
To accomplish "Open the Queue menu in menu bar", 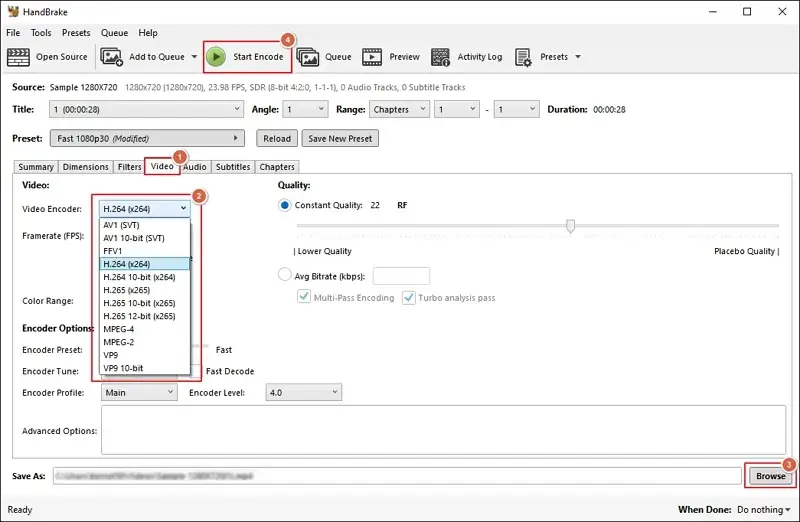I will point(114,33).
